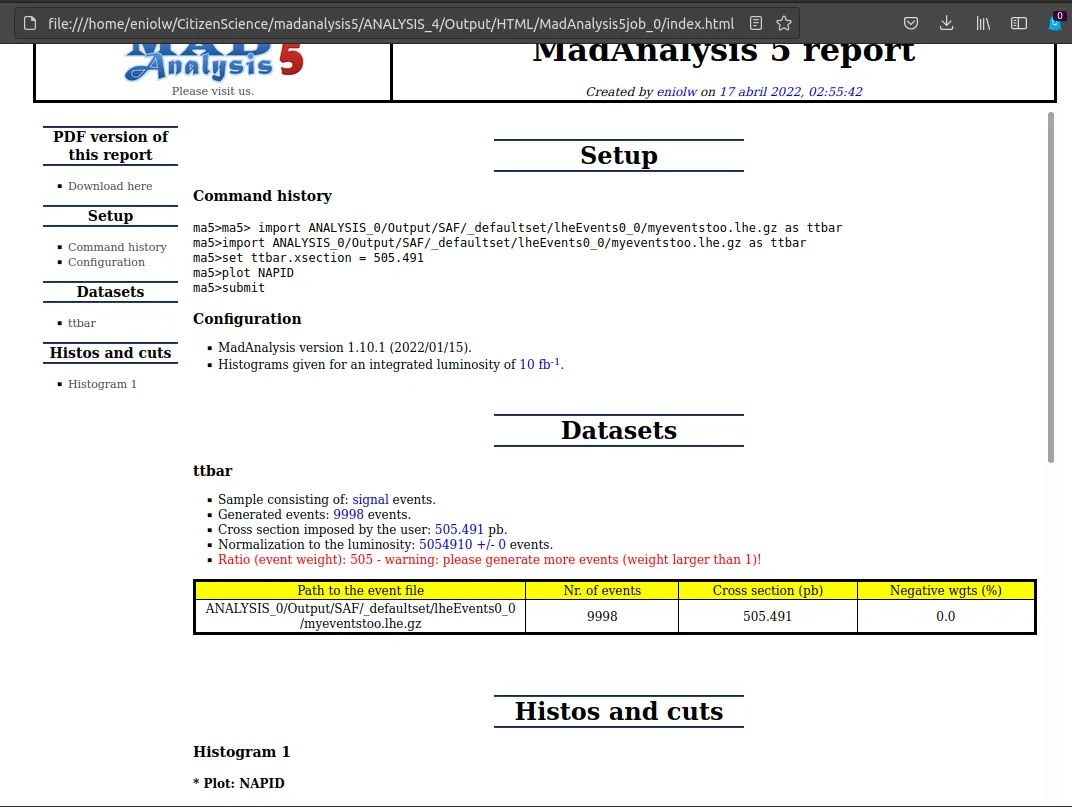
Task: Click 'Nr. of events' table header
Action: coord(602,590)
